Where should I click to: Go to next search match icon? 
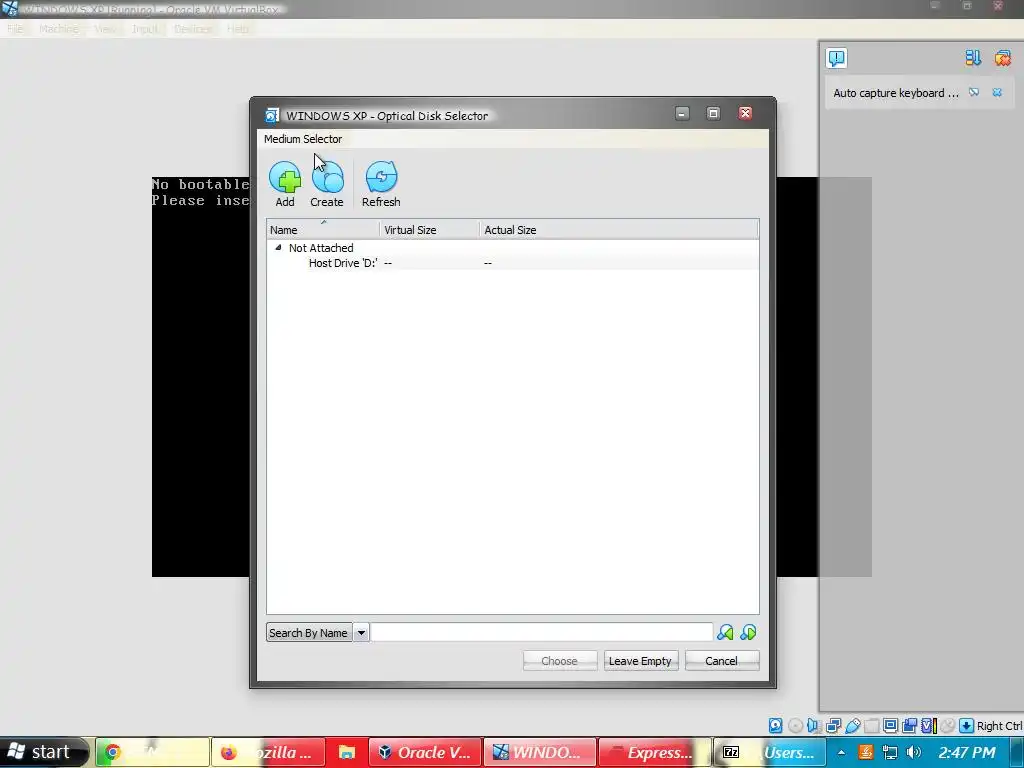coord(748,632)
